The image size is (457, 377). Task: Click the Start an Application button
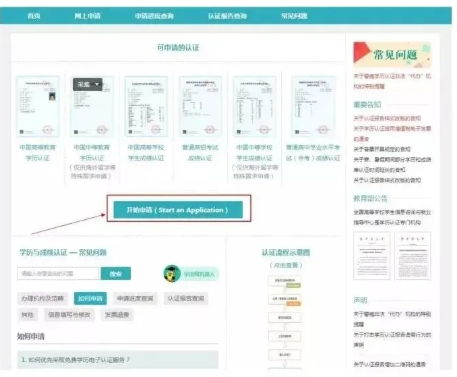pos(178,210)
